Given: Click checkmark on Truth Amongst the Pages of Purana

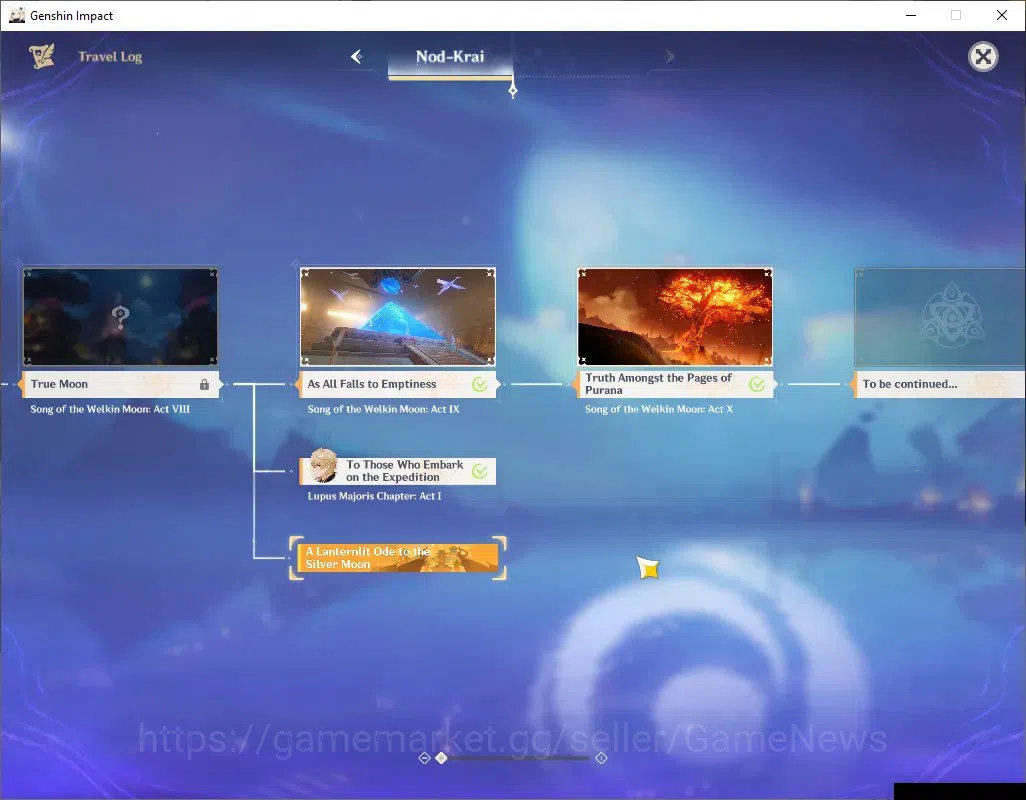Looking at the screenshot, I should coord(757,385).
